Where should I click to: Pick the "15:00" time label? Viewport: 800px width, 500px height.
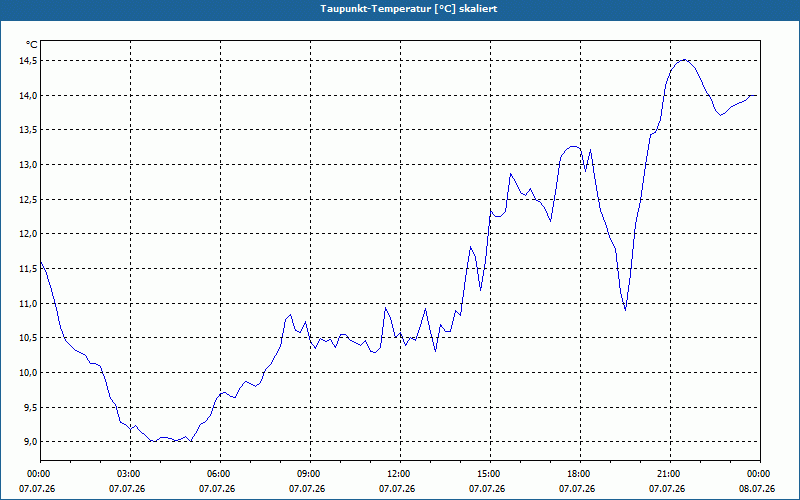487,474
